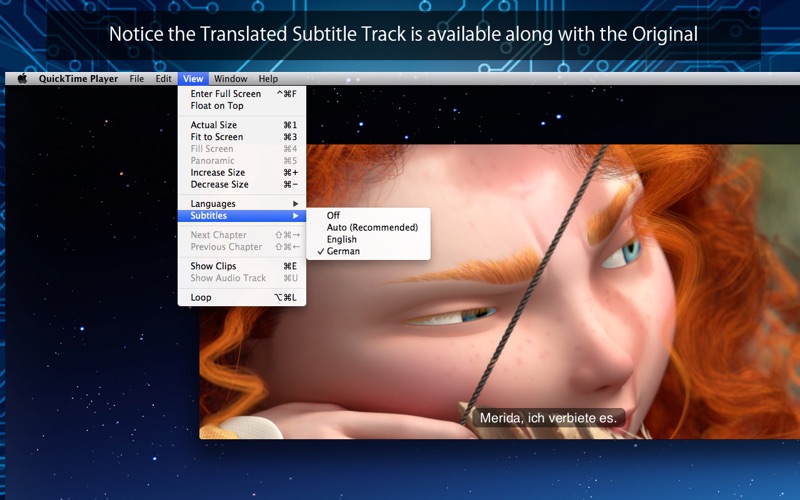Select Auto (Recommended) subtitles

coord(368,228)
